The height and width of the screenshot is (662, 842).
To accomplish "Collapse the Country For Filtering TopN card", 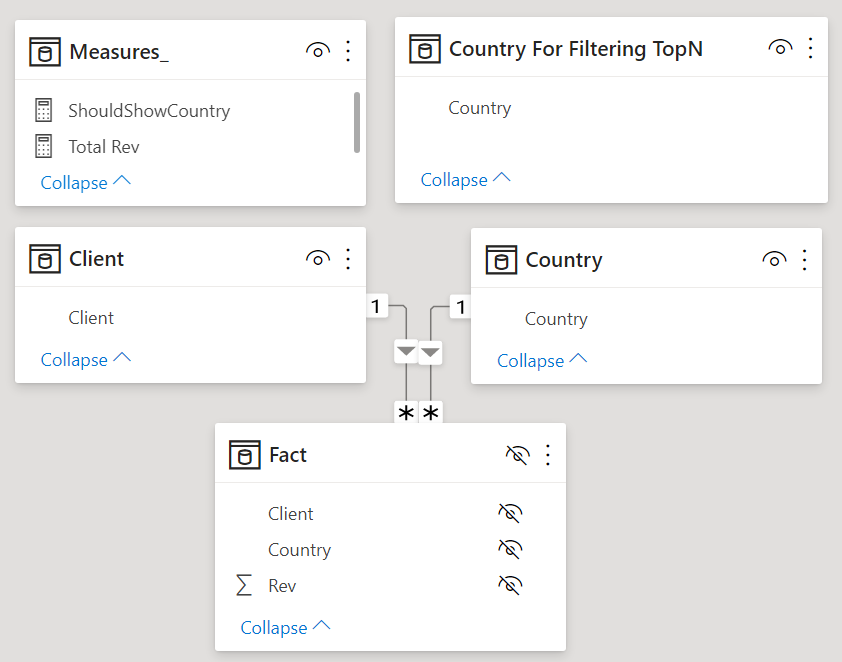I will (466, 179).
